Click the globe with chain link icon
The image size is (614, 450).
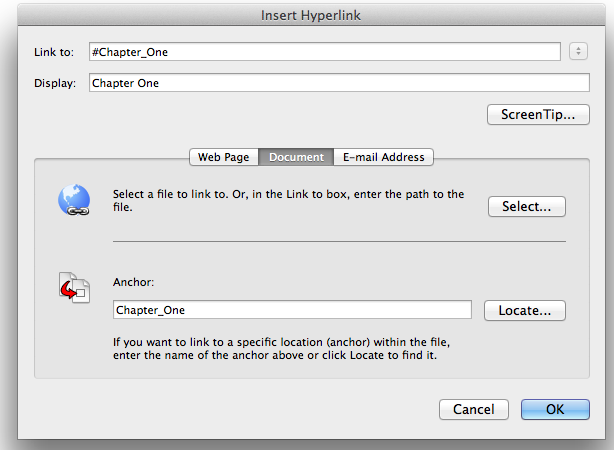point(74,200)
